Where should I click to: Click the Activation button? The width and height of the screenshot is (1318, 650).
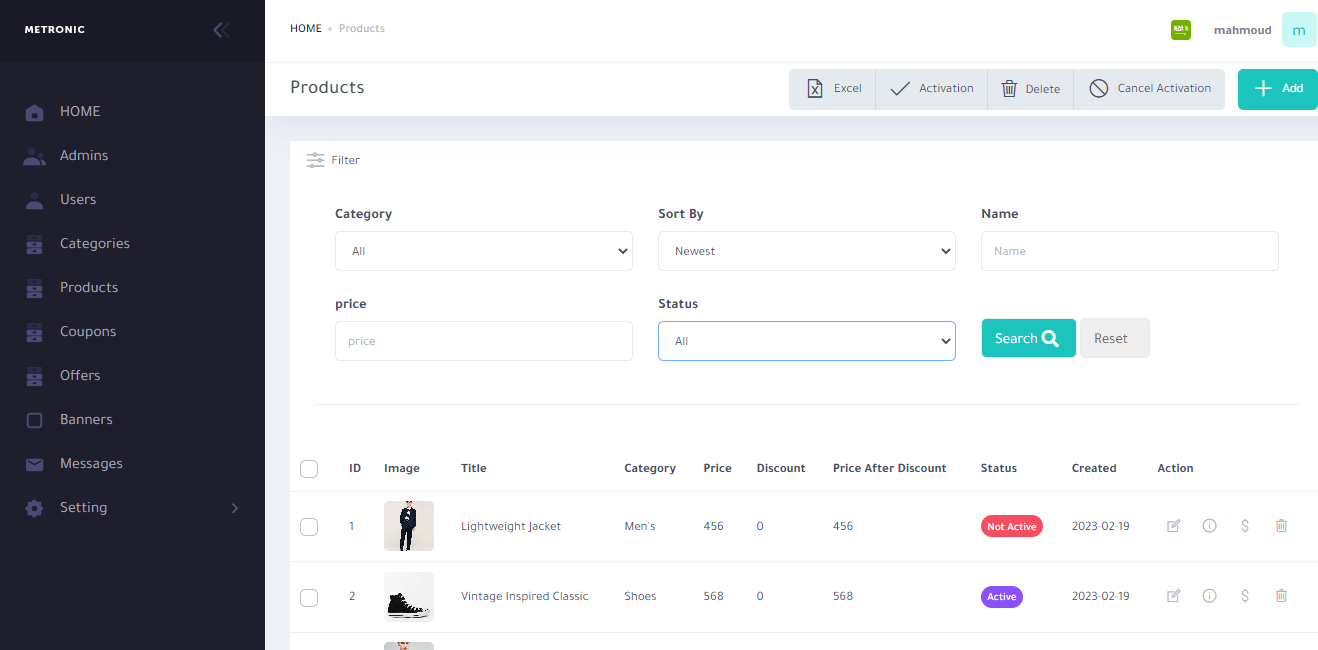click(932, 89)
